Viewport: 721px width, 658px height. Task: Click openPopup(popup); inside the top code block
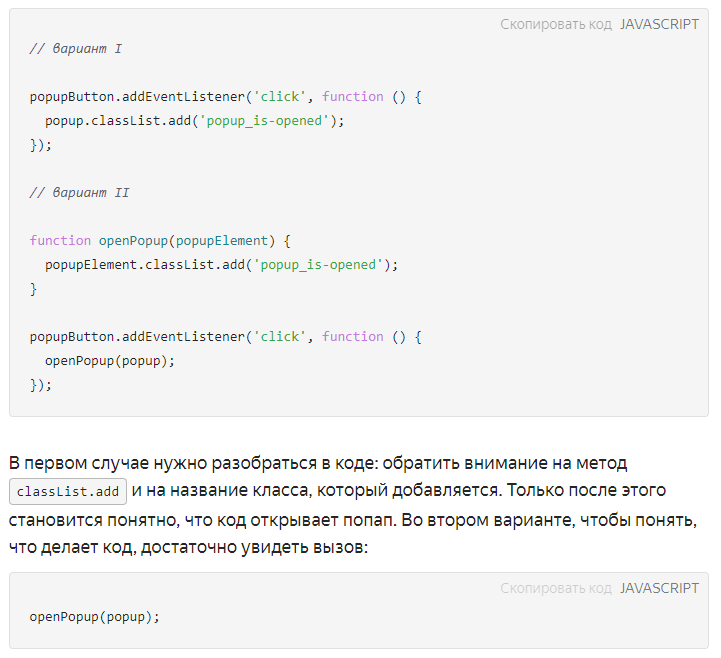pos(110,361)
